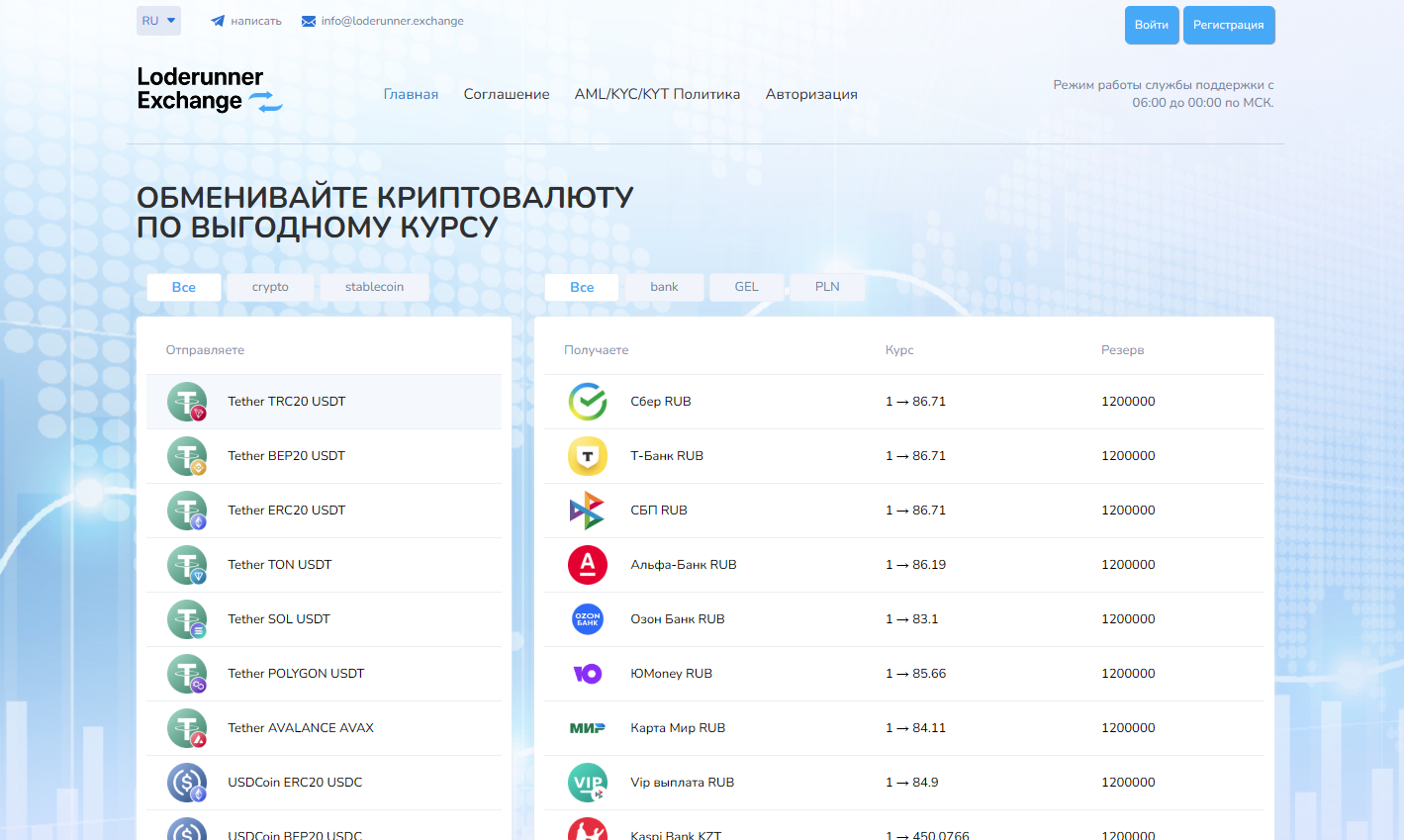This screenshot has height=840, width=1404.
Task: Click the Tether TRC20 USDT coin icon
Action: (187, 402)
